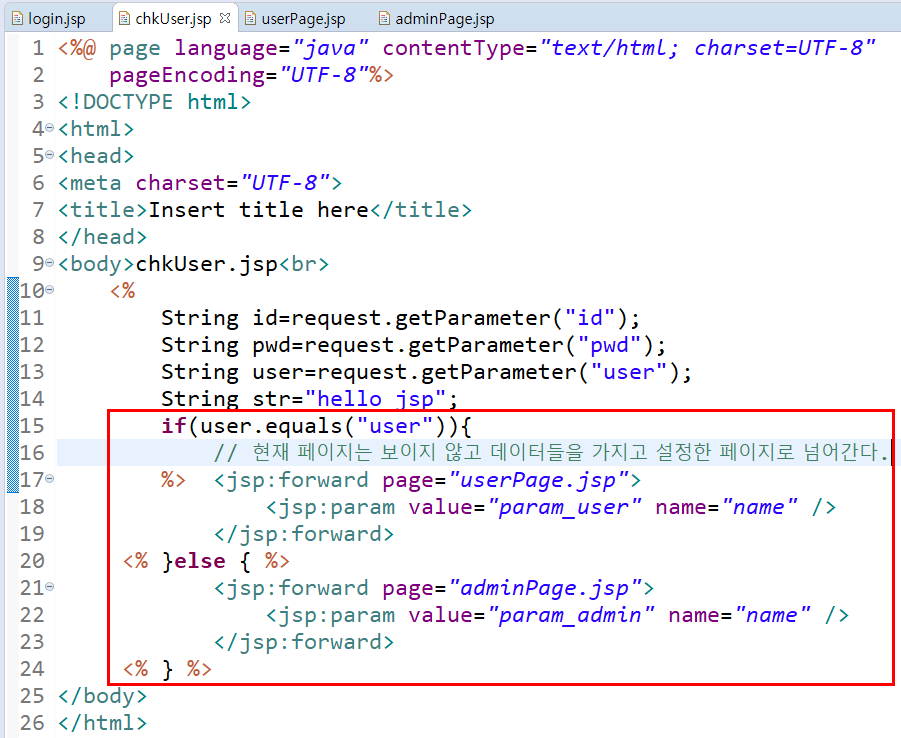The image size is (901, 738).
Task: Click getParameter("id") on line 11
Action: tap(511, 318)
